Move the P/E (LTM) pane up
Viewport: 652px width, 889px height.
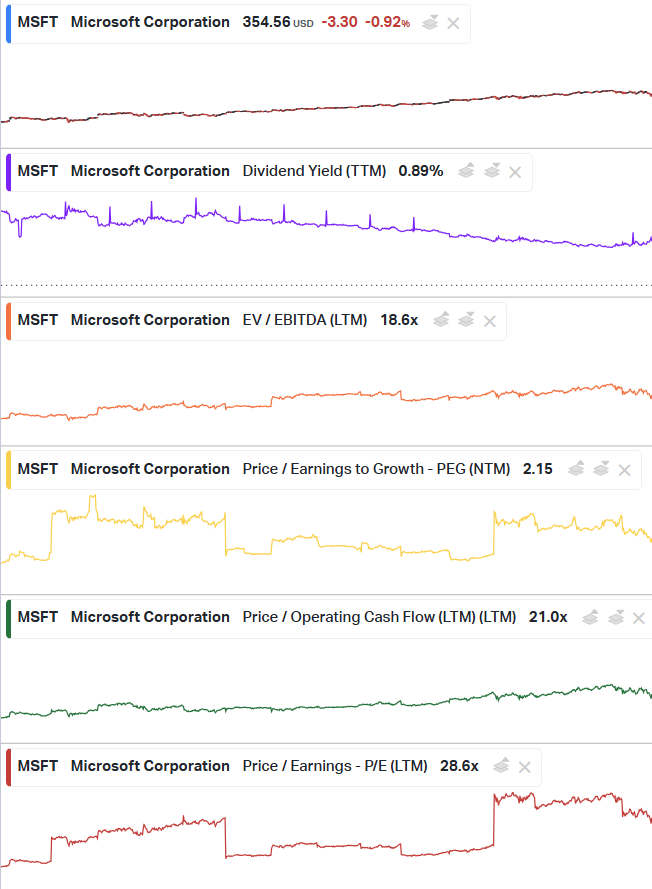(502, 766)
